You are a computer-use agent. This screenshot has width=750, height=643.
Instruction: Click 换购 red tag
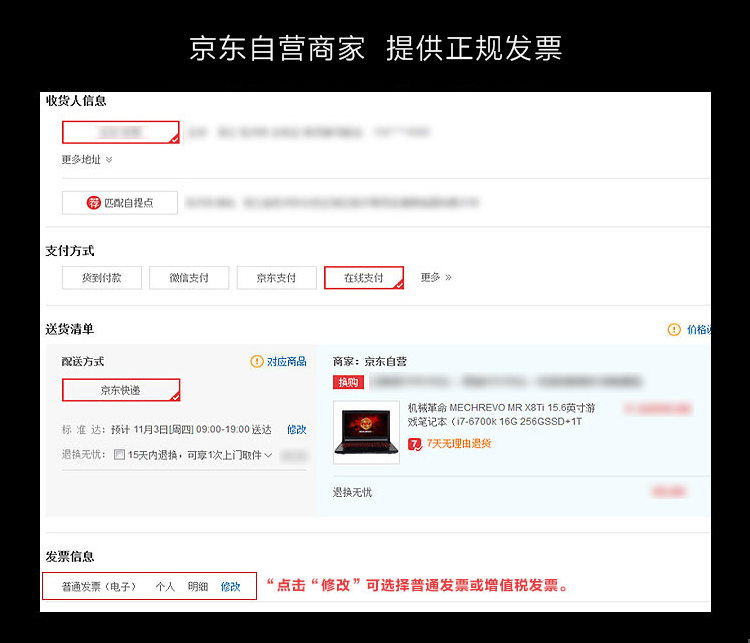(348, 382)
